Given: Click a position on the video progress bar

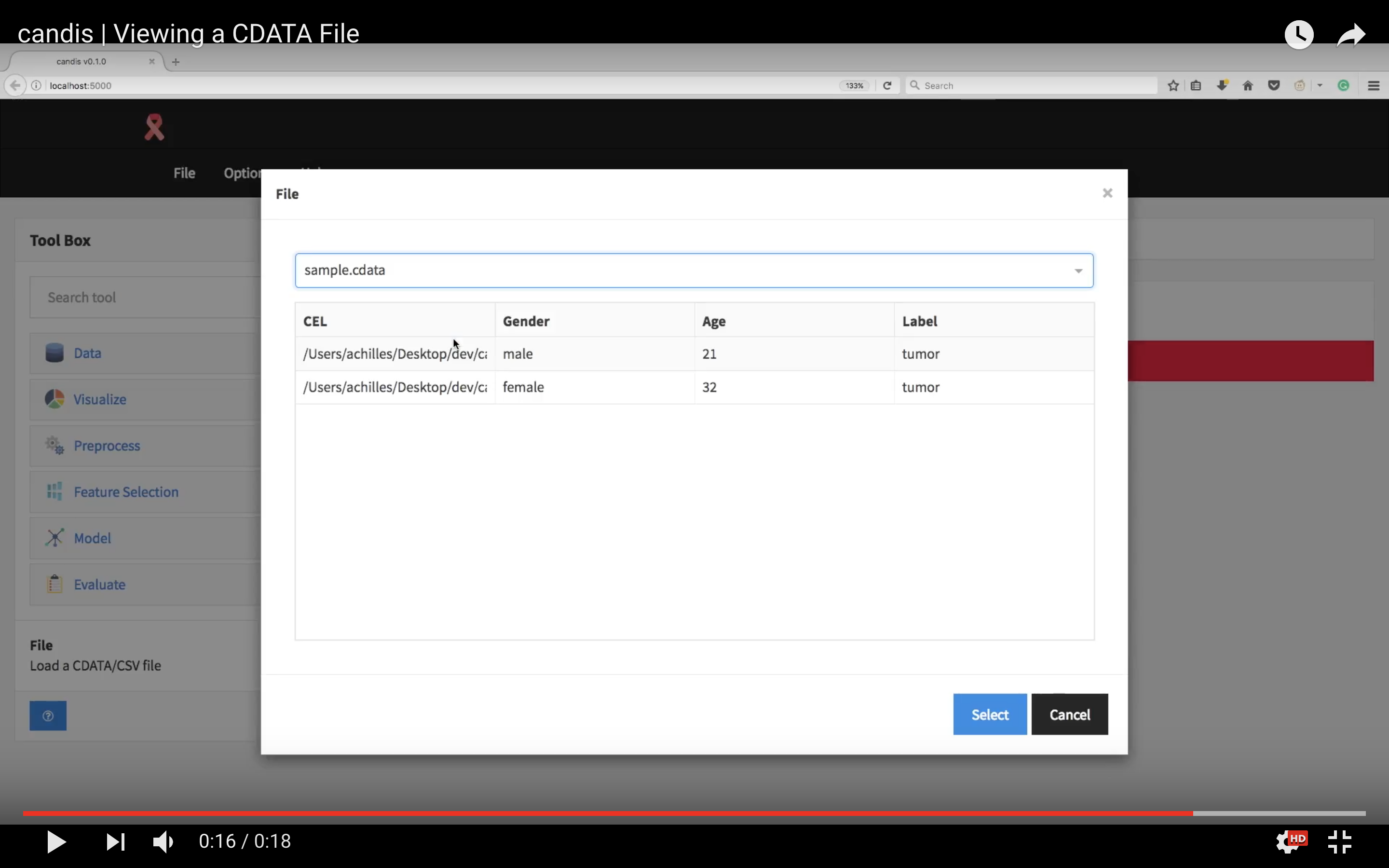Looking at the screenshot, I should point(689,813).
